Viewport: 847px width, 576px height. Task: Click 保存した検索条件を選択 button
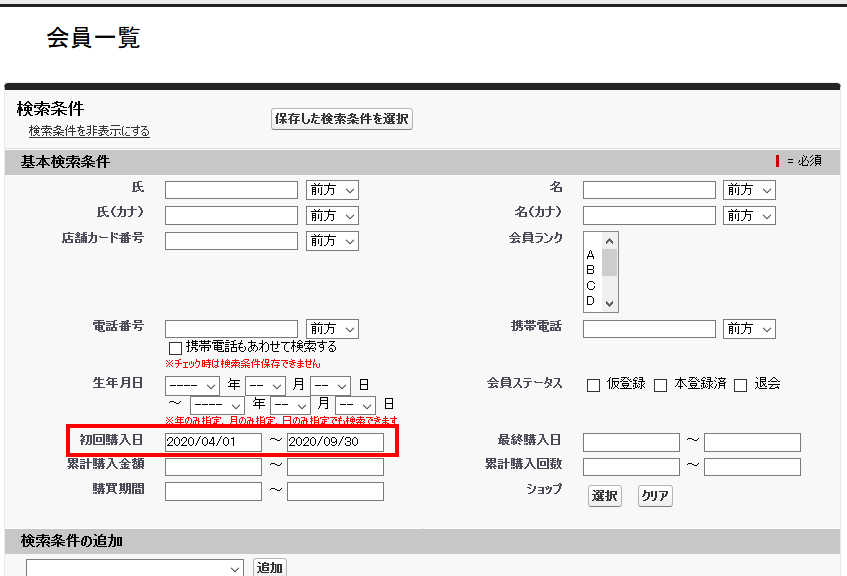click(342, 119)
